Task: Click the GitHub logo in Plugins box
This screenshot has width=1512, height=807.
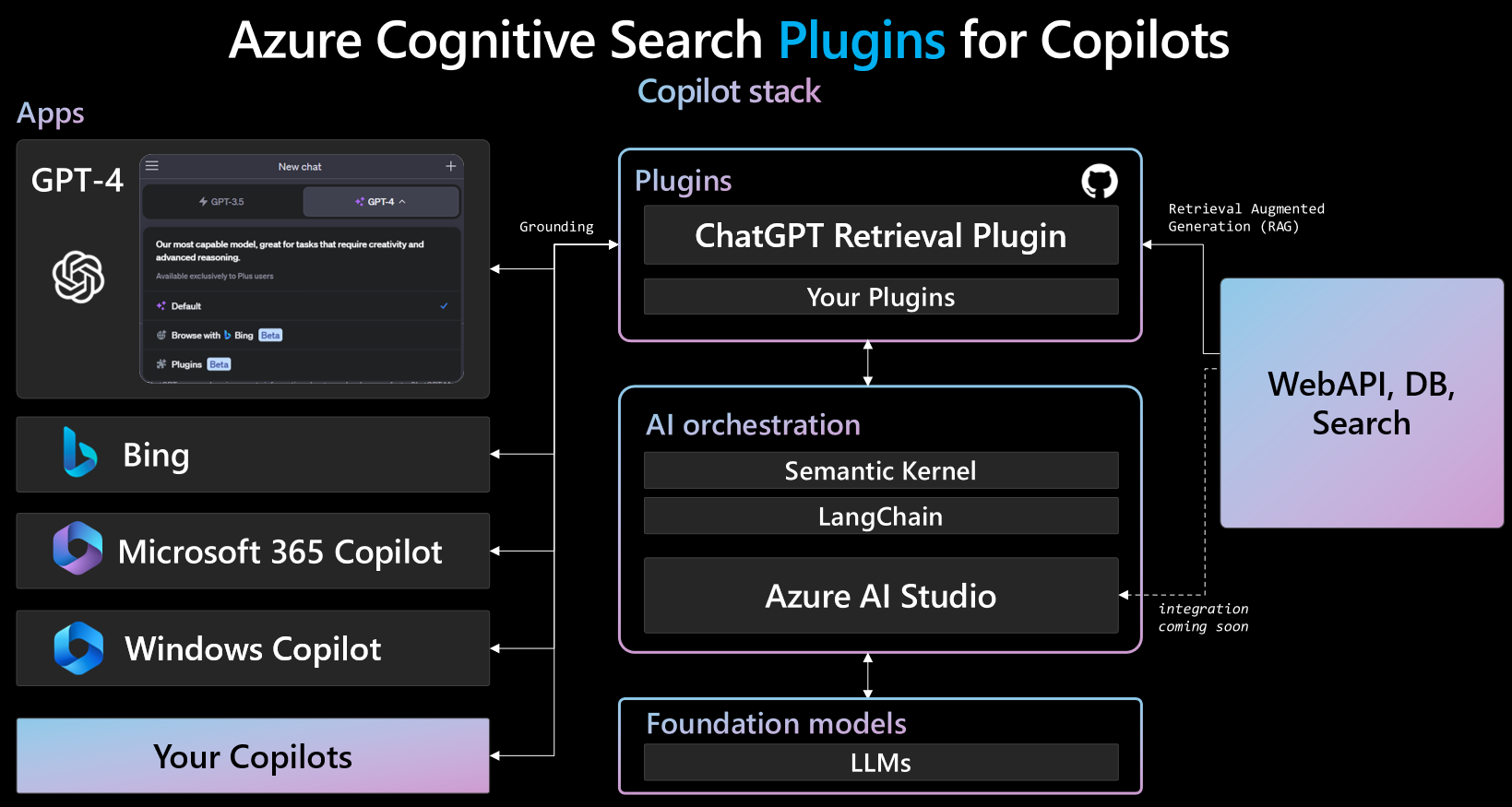Action: coord(1099,181)
